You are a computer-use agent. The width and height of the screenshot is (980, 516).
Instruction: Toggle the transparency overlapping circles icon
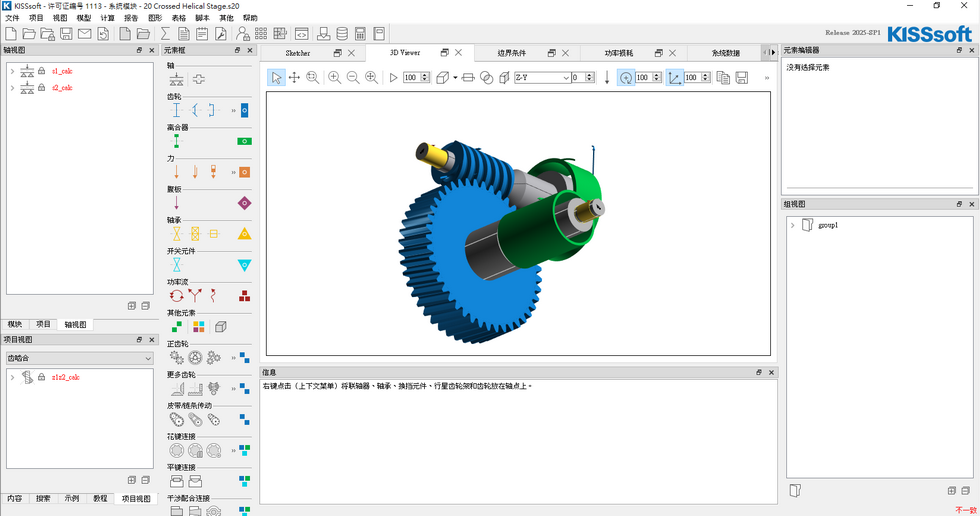click(x=486, y=77)
